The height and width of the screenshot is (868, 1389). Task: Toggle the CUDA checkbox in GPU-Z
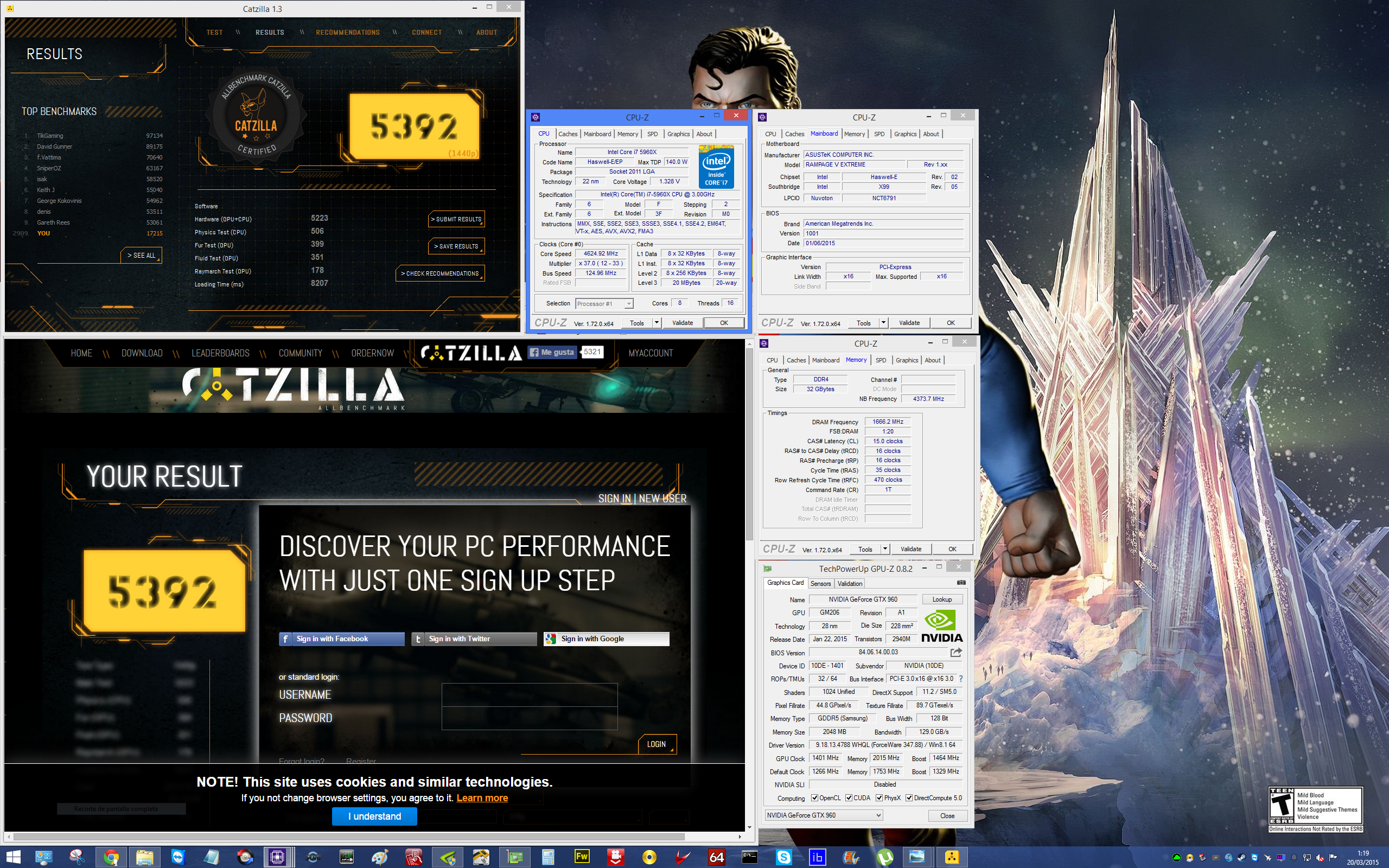(x=849, y=798)
